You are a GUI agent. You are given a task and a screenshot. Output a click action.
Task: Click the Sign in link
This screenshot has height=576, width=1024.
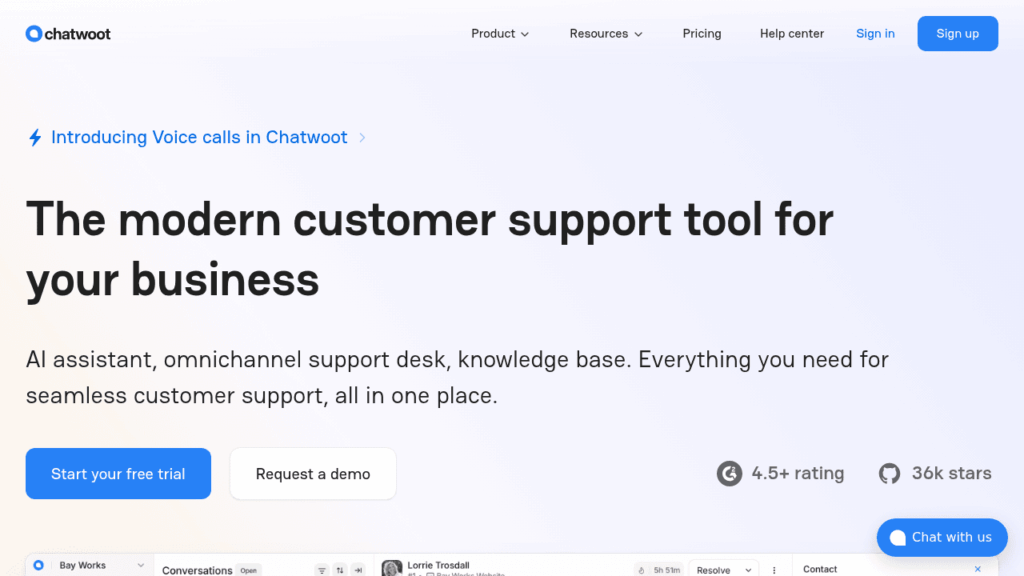tap(875, 33)
